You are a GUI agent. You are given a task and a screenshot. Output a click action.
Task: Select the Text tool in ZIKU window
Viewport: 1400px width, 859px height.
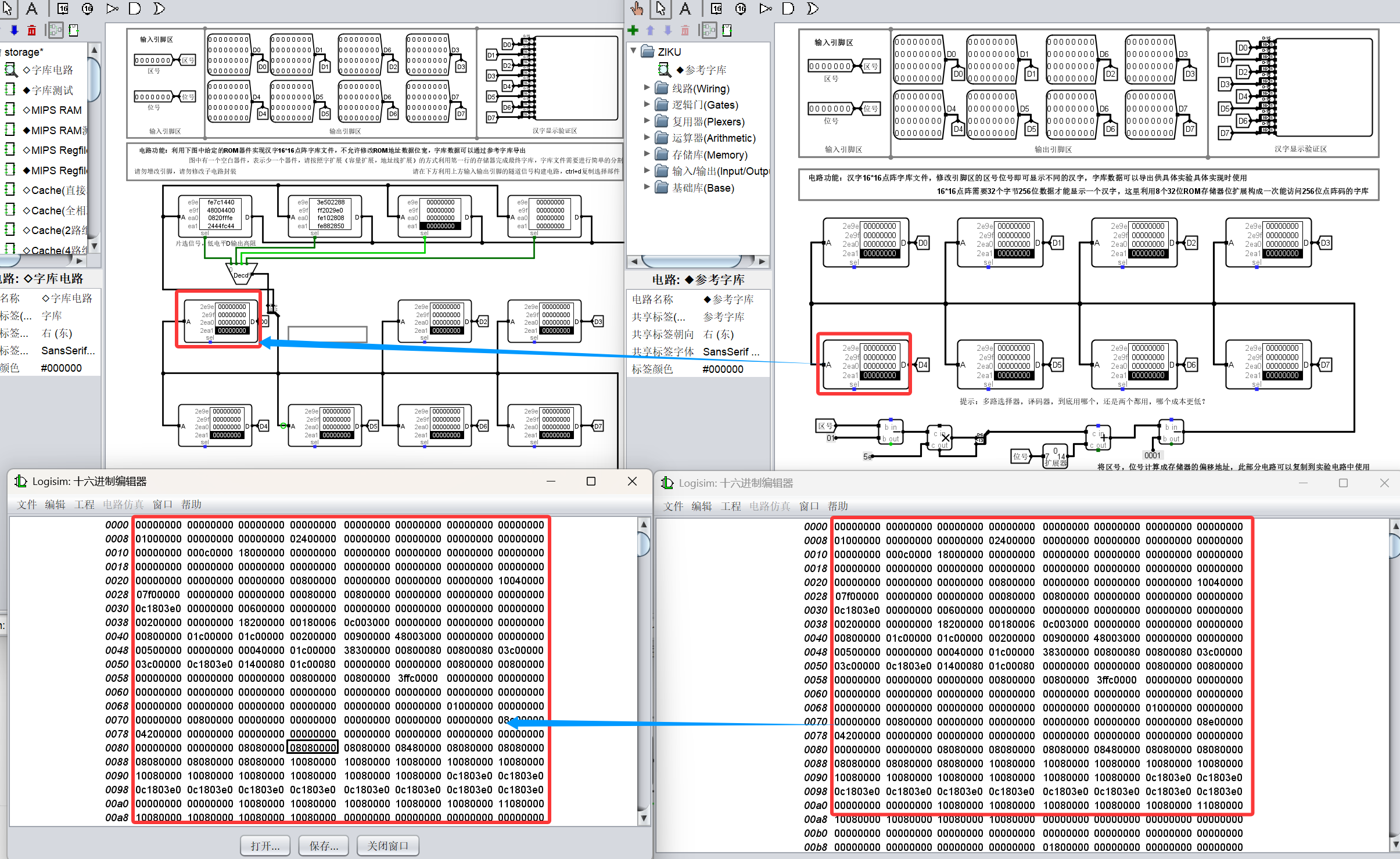click(x=685, y=9)
